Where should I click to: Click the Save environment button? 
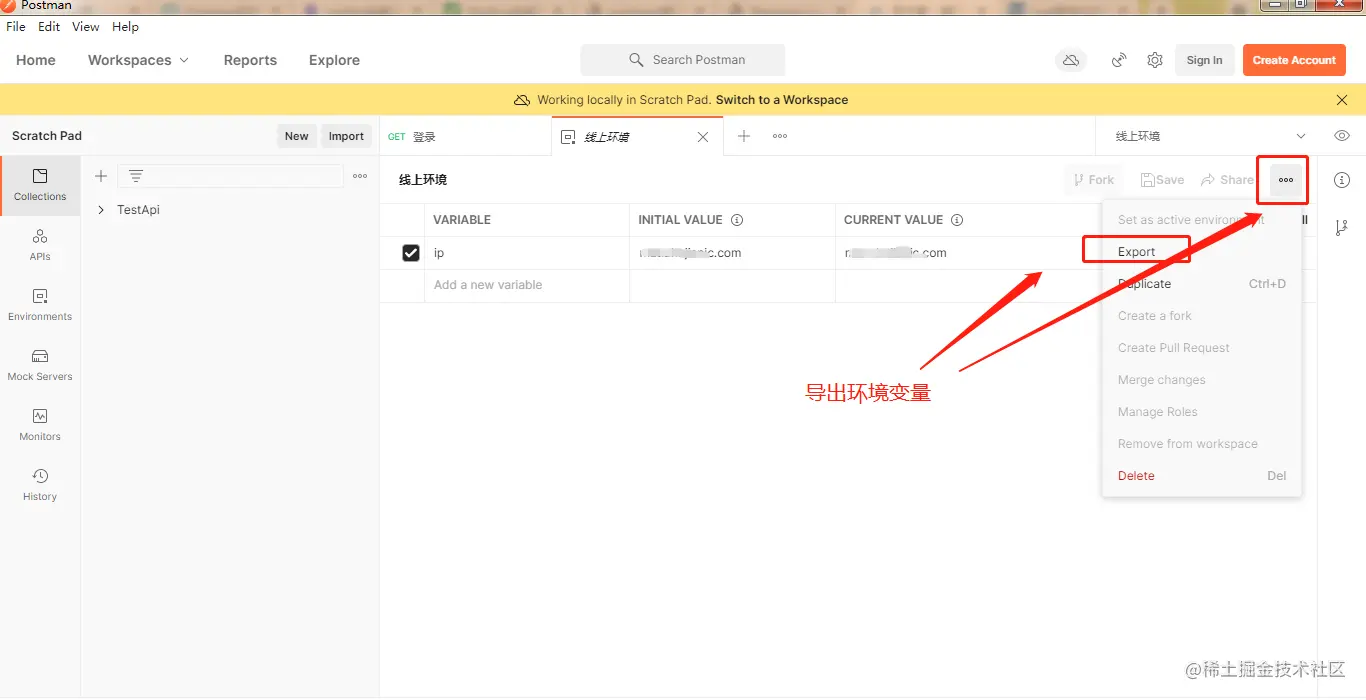[x=1162, y=180]
